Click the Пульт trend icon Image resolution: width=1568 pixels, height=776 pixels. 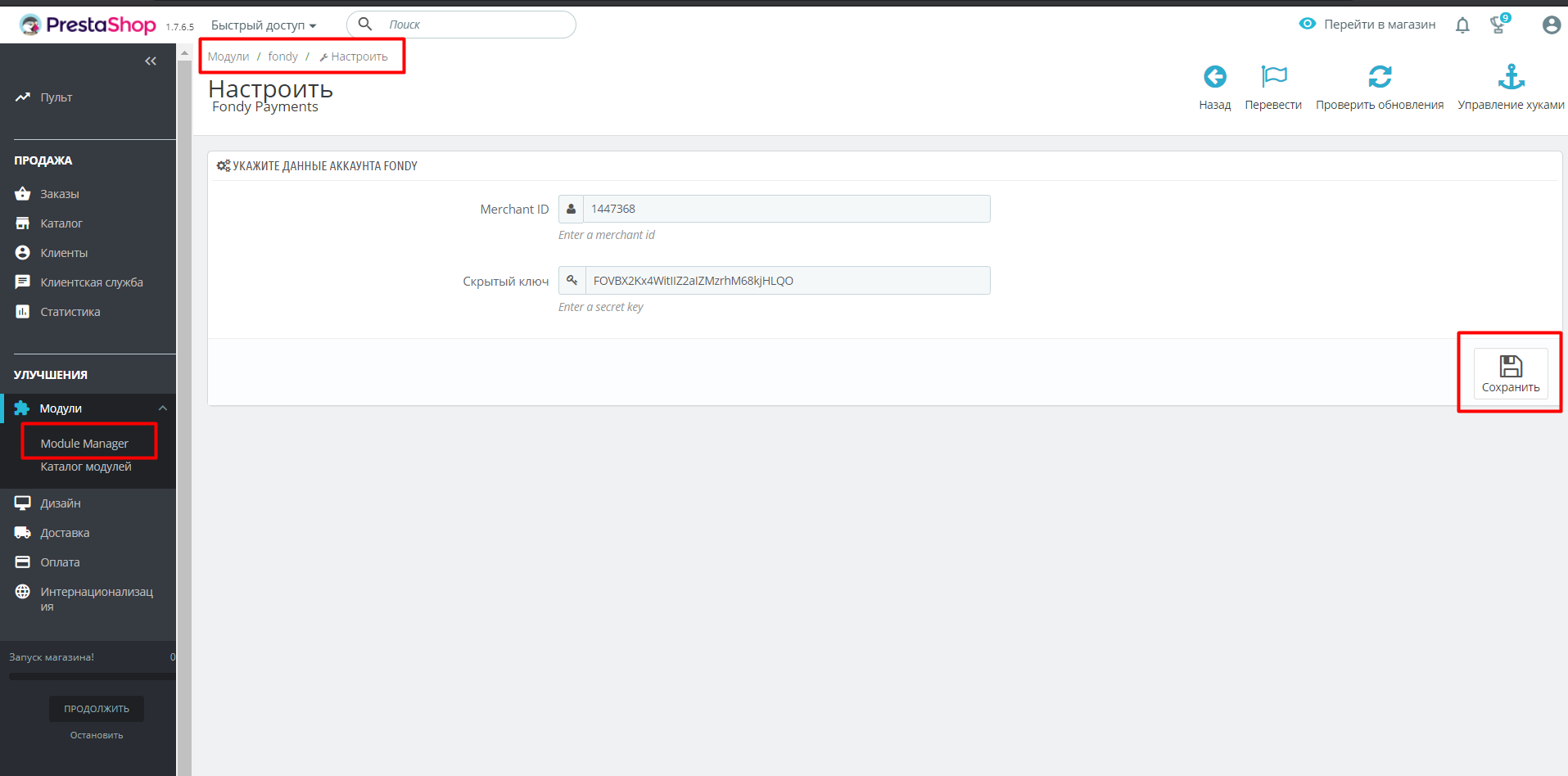click(x=23, y=97)
